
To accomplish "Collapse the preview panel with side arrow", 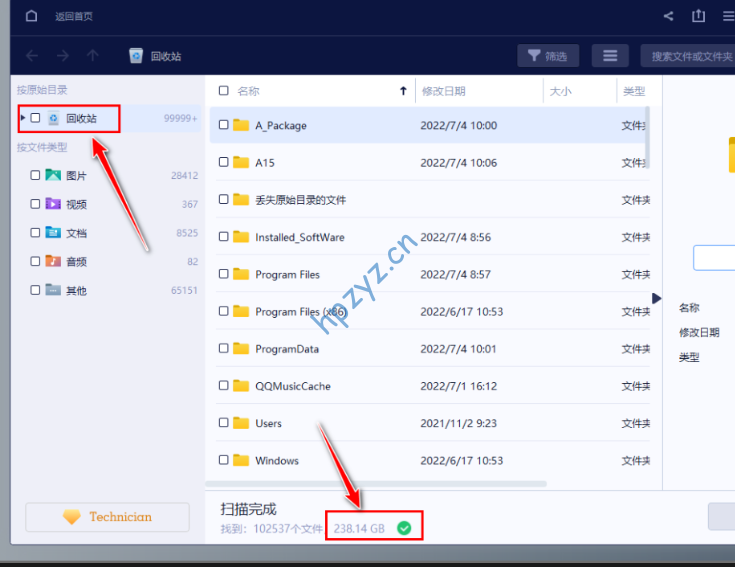I will (x=656, y=298).
